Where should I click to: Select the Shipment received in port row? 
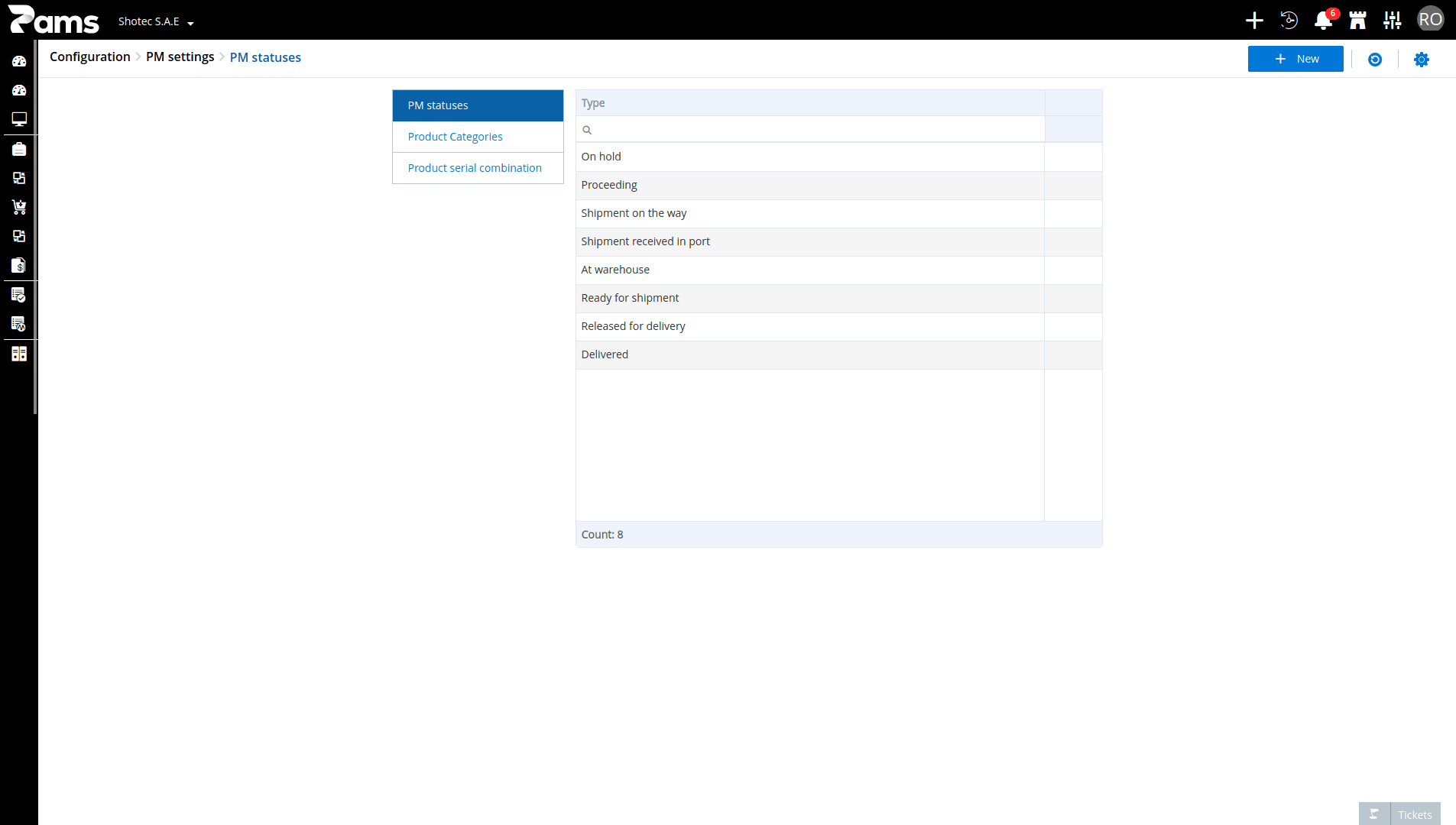(x=839, y=241)
